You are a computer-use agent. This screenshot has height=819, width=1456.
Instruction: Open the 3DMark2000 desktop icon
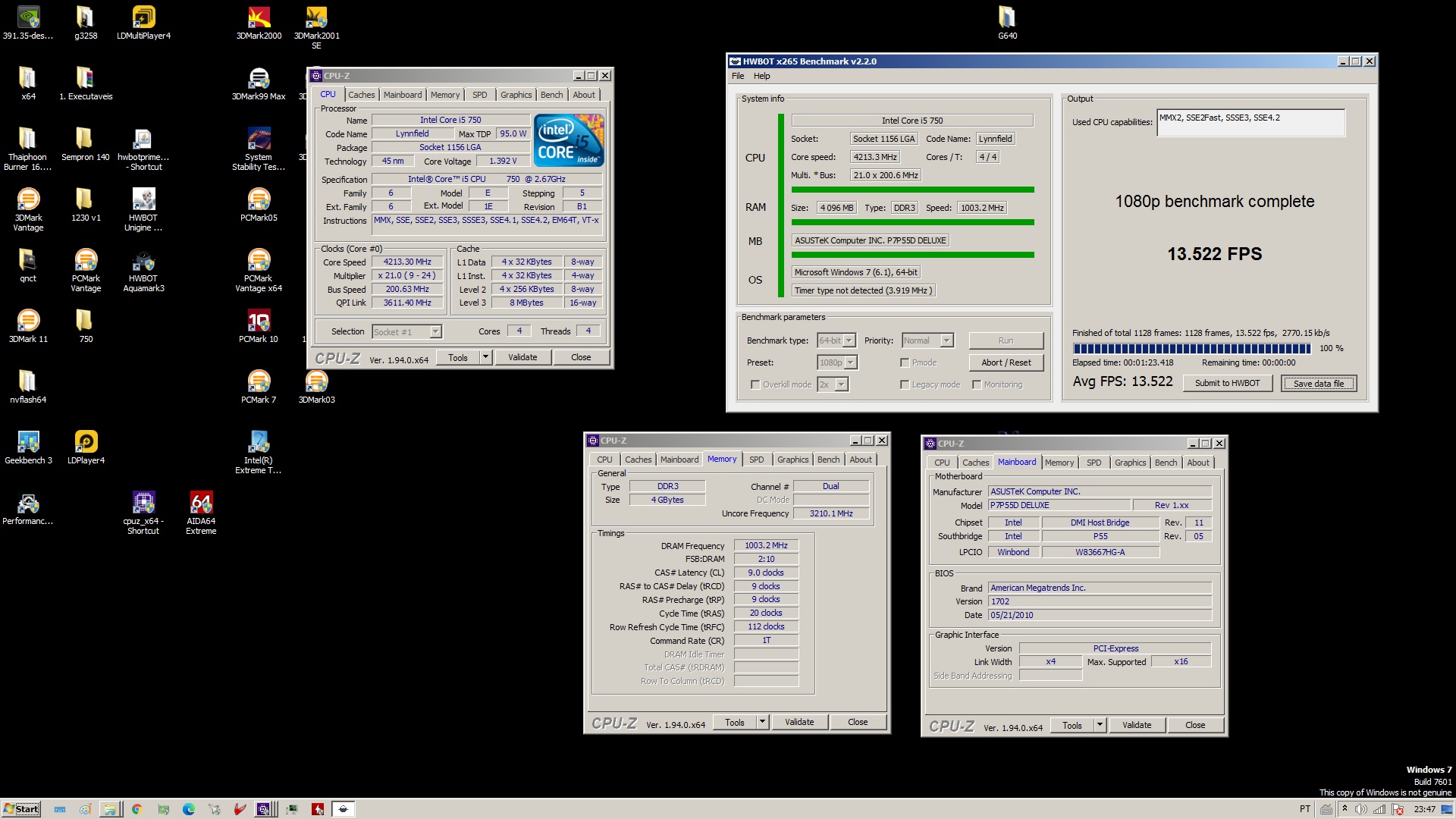tap(259, 23)
